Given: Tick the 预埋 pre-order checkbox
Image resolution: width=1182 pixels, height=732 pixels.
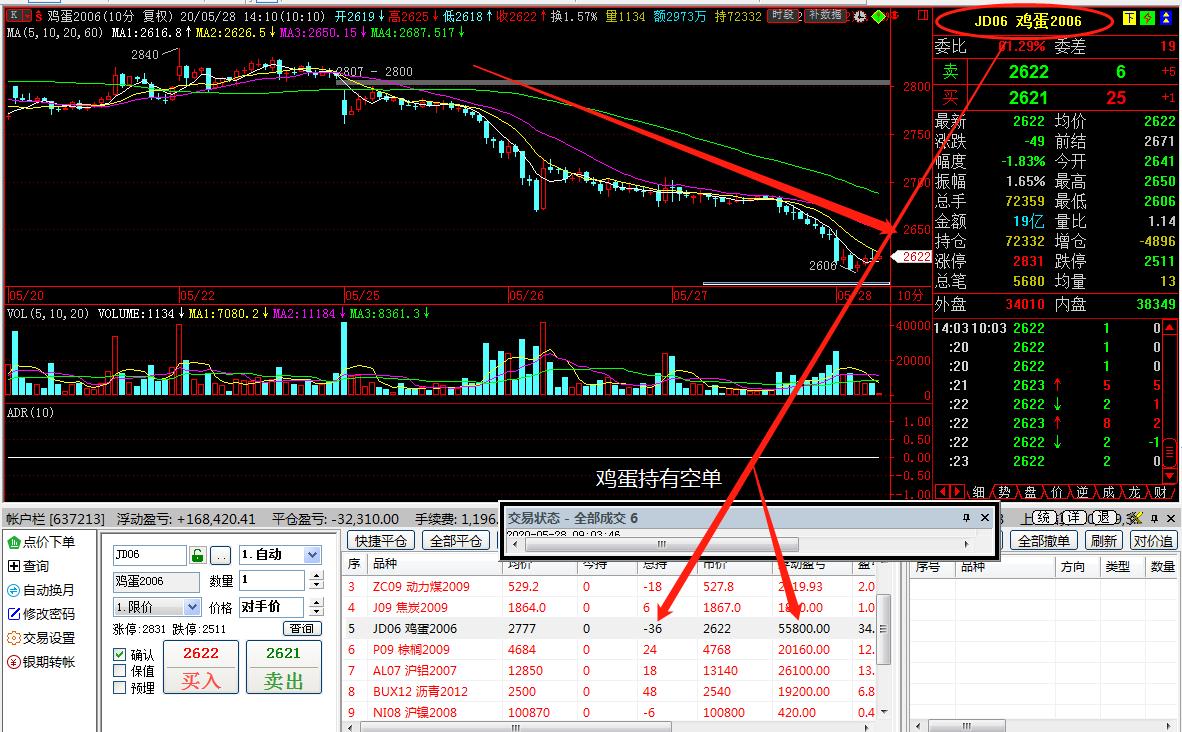Looking at the screenshot, I should click(120, 687).
